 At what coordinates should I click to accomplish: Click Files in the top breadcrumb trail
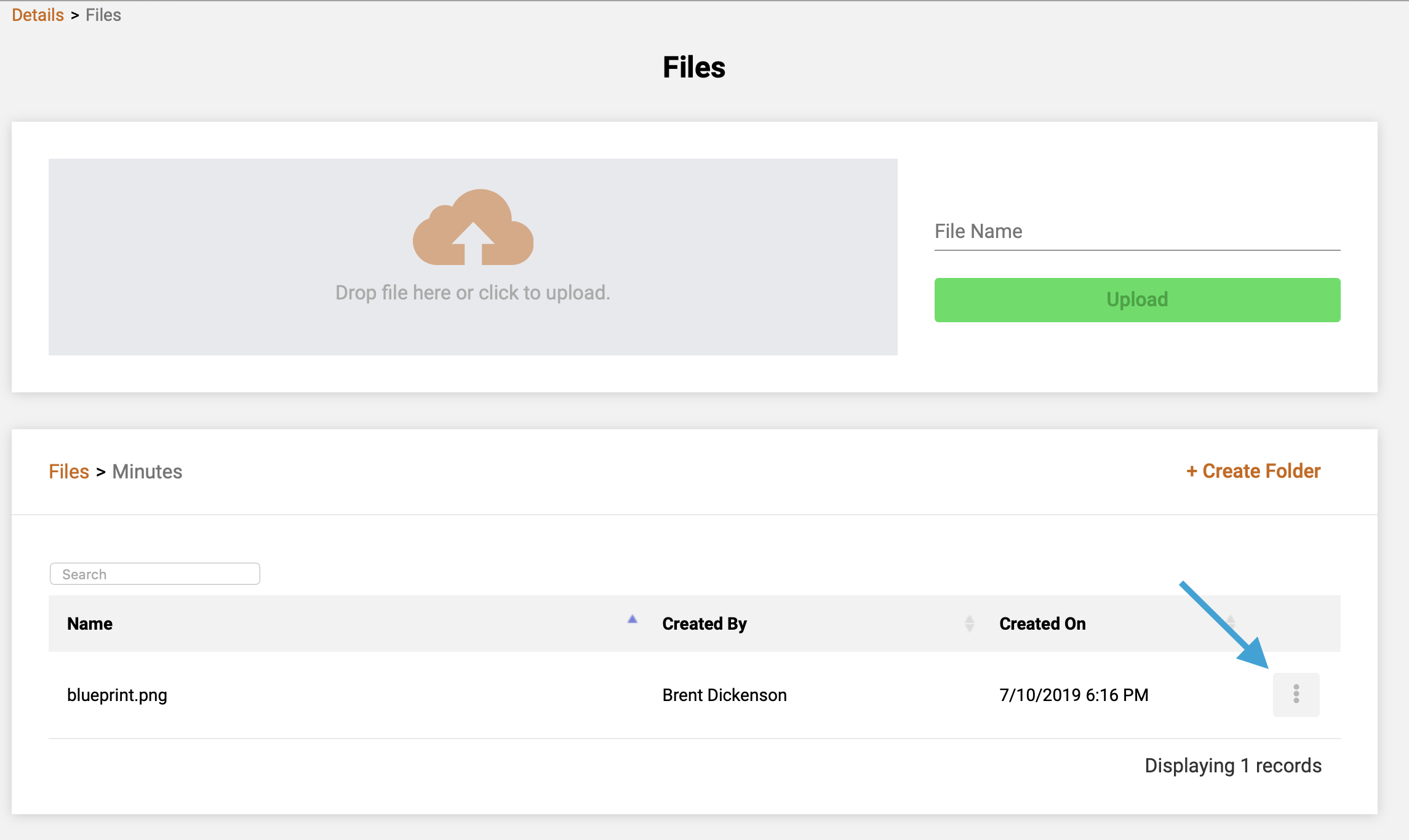click(x=103, y=14)
